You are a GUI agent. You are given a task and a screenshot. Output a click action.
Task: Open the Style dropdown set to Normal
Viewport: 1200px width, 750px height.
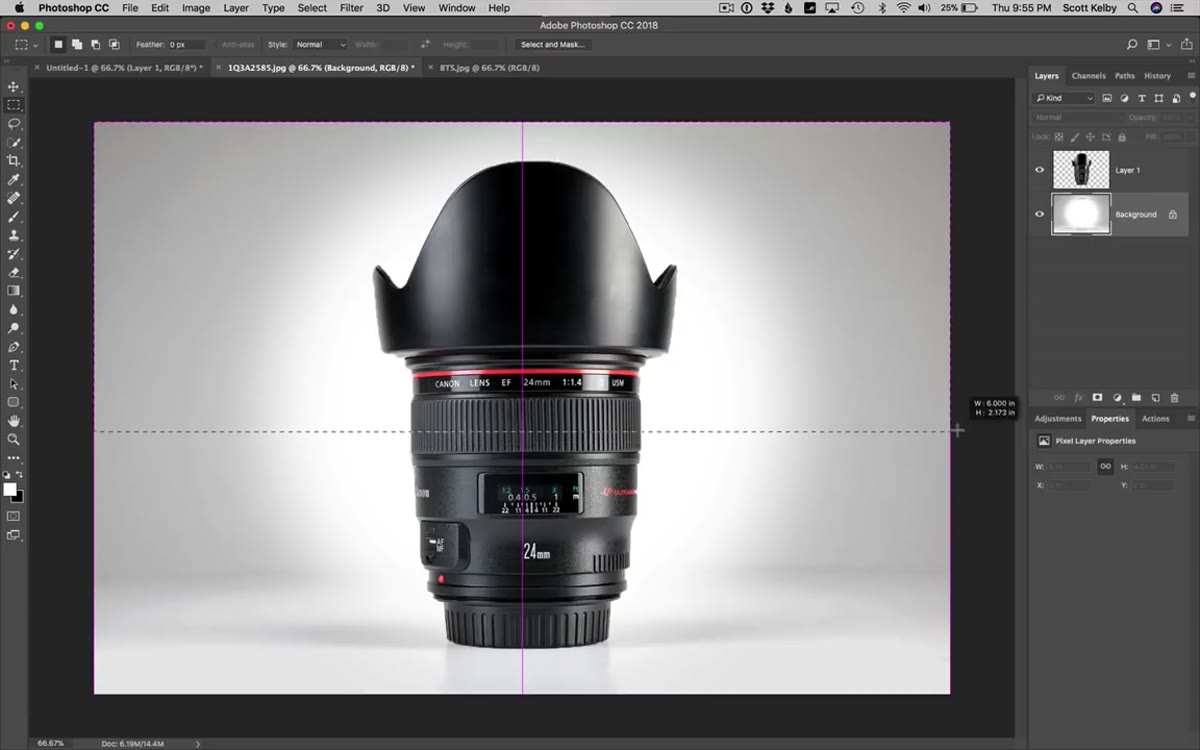click(320, 45)
